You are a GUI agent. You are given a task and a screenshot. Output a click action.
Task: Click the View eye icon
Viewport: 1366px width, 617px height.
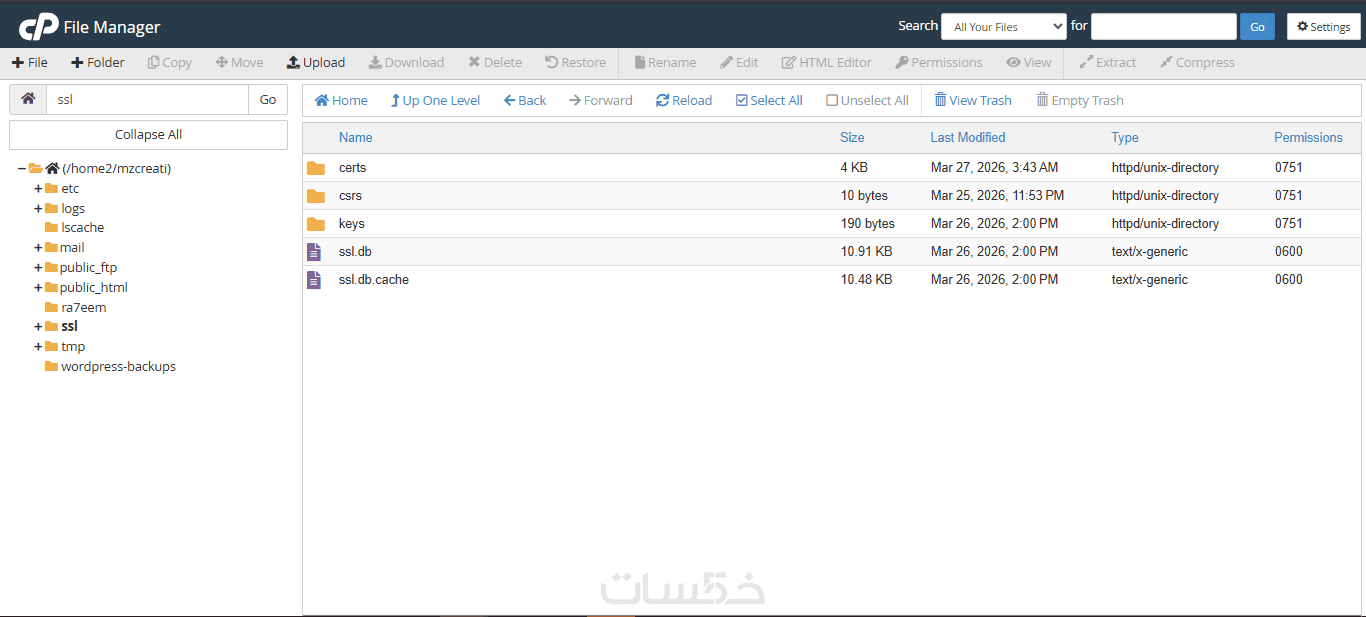pos(1013,62)
